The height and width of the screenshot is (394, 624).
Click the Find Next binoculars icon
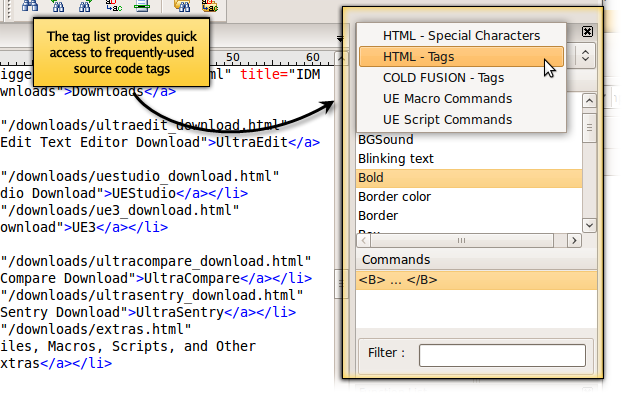tap(85, 6)
